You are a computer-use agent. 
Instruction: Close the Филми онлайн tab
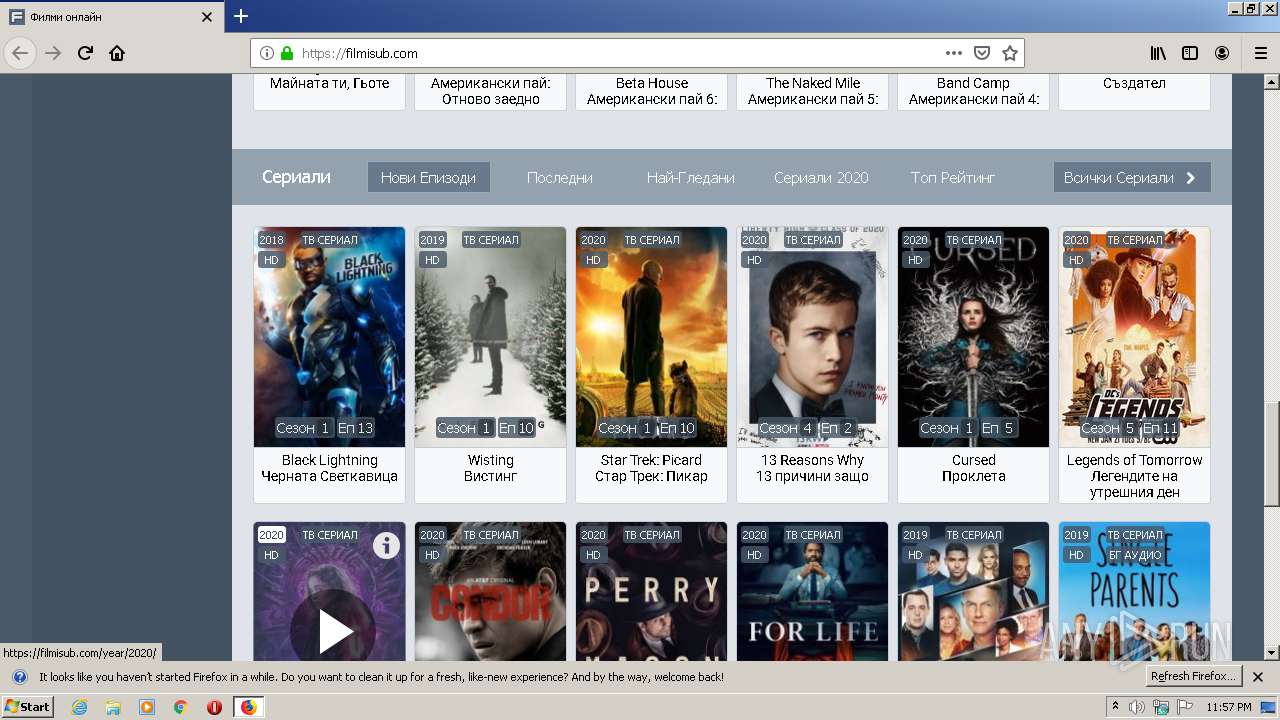click(x=207, y=17)
